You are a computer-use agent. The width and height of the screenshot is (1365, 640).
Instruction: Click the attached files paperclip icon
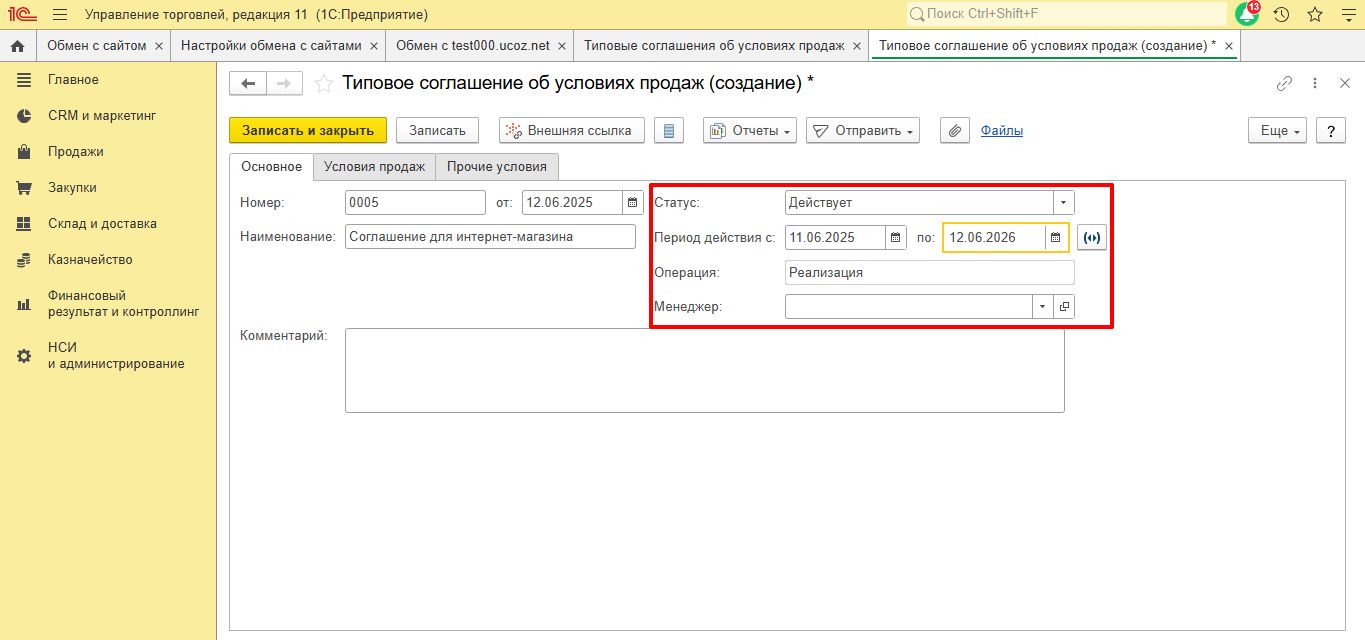[955, 131]
